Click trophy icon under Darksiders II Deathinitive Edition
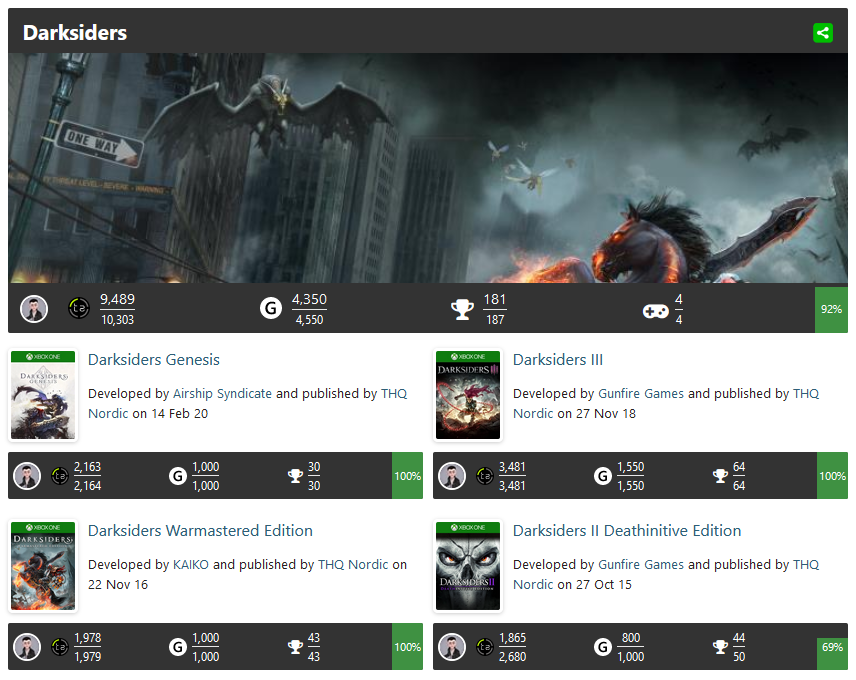Image resolution: width=856 pixels, height=680 pixels. pos(720,647)
